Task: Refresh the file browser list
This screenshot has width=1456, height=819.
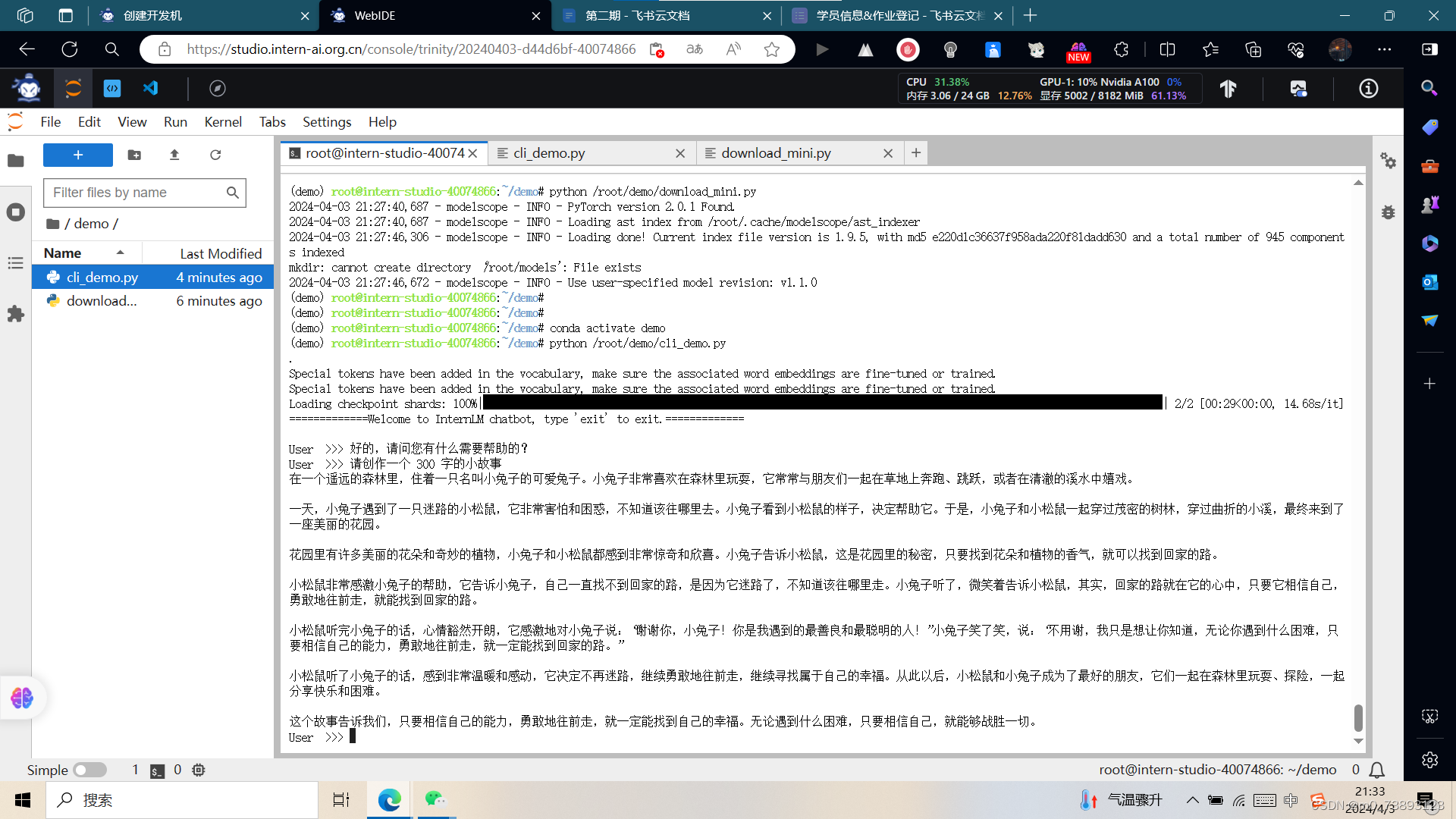Action: coord(215,155)
